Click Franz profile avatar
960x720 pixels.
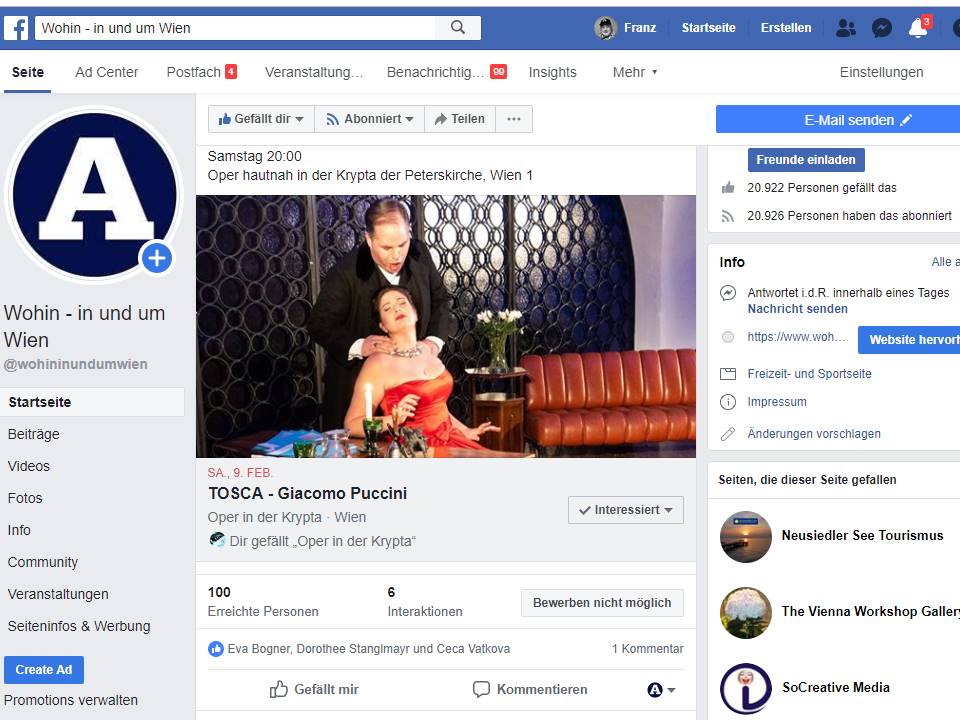pos(606,28)
